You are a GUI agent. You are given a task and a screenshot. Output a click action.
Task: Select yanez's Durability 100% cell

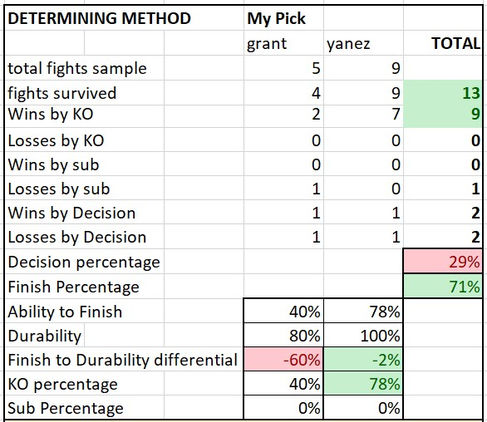363,335
